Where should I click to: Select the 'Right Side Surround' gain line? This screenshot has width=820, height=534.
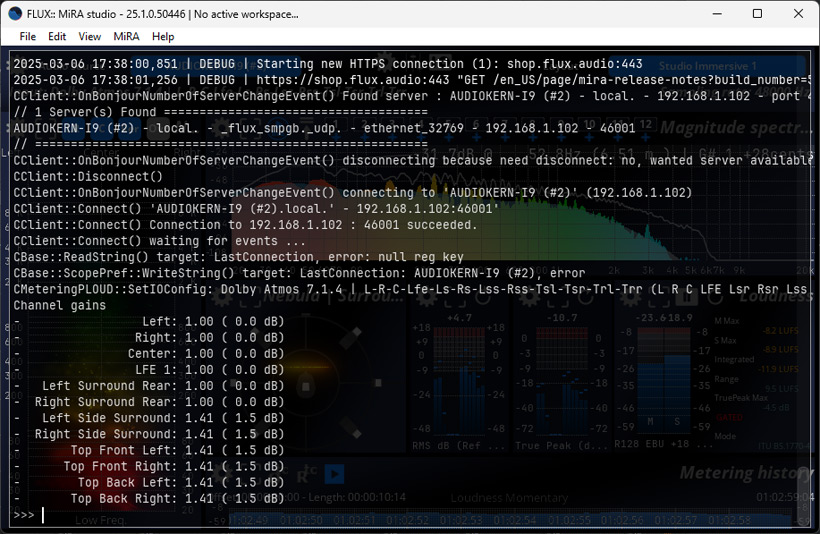149,434
